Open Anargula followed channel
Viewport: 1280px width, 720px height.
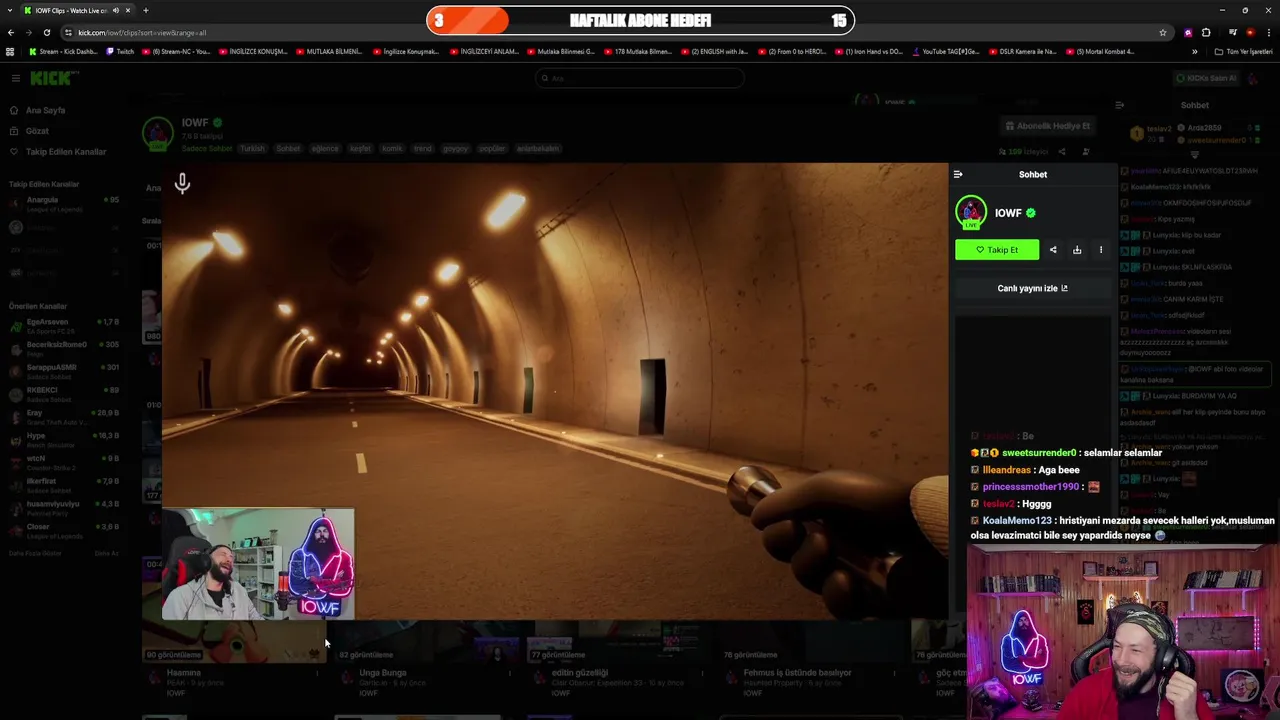point(64,203)
